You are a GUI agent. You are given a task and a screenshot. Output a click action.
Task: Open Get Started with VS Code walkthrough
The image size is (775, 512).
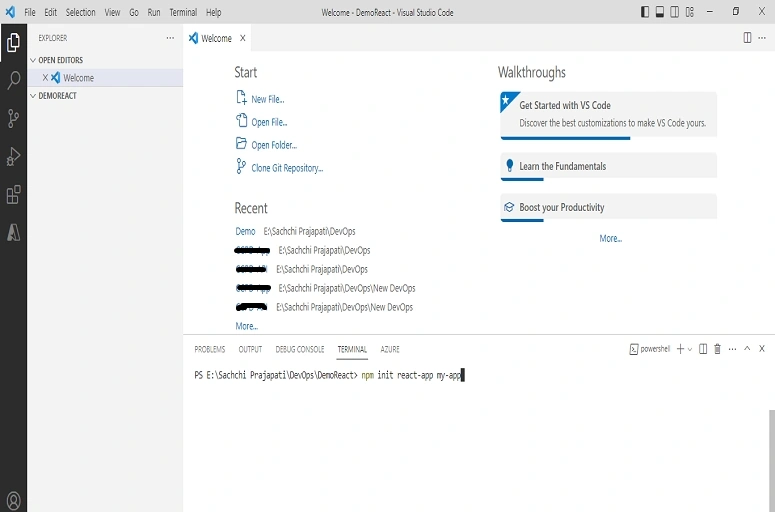tap(608, 115)
